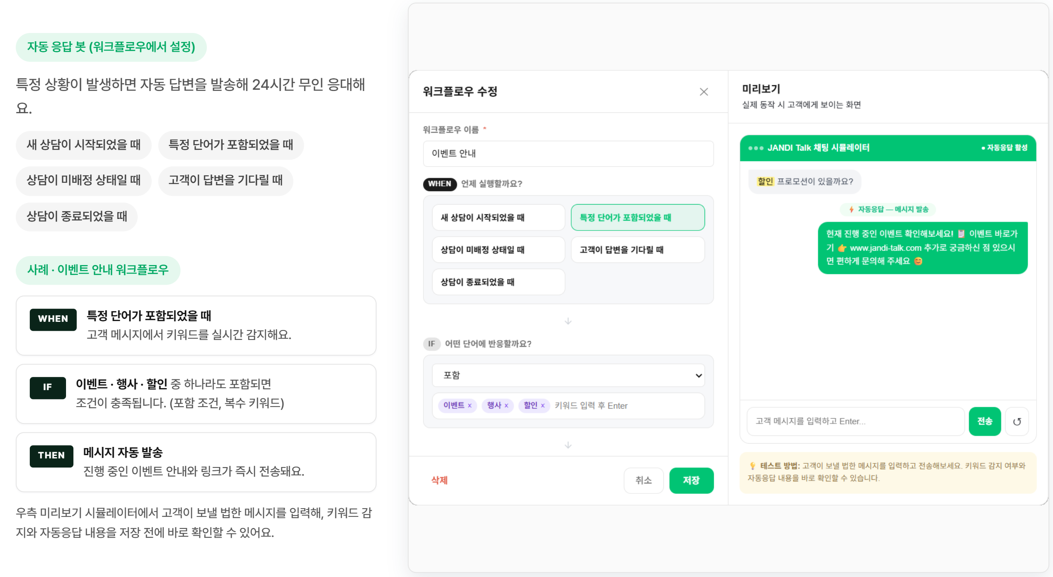Choose 상담이 종료되었을 때 trigger
Viewport: 1053px width, 577px height.
pyautogui.click(x=498, y=282)
